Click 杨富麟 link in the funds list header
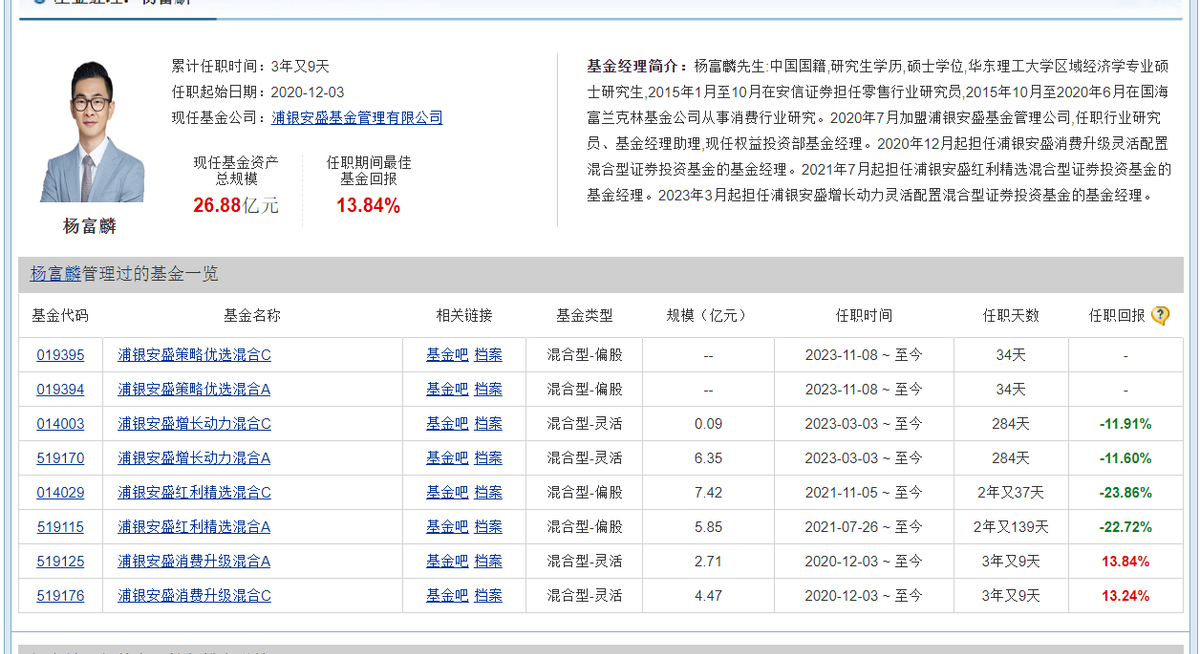 tap(53, 274)
